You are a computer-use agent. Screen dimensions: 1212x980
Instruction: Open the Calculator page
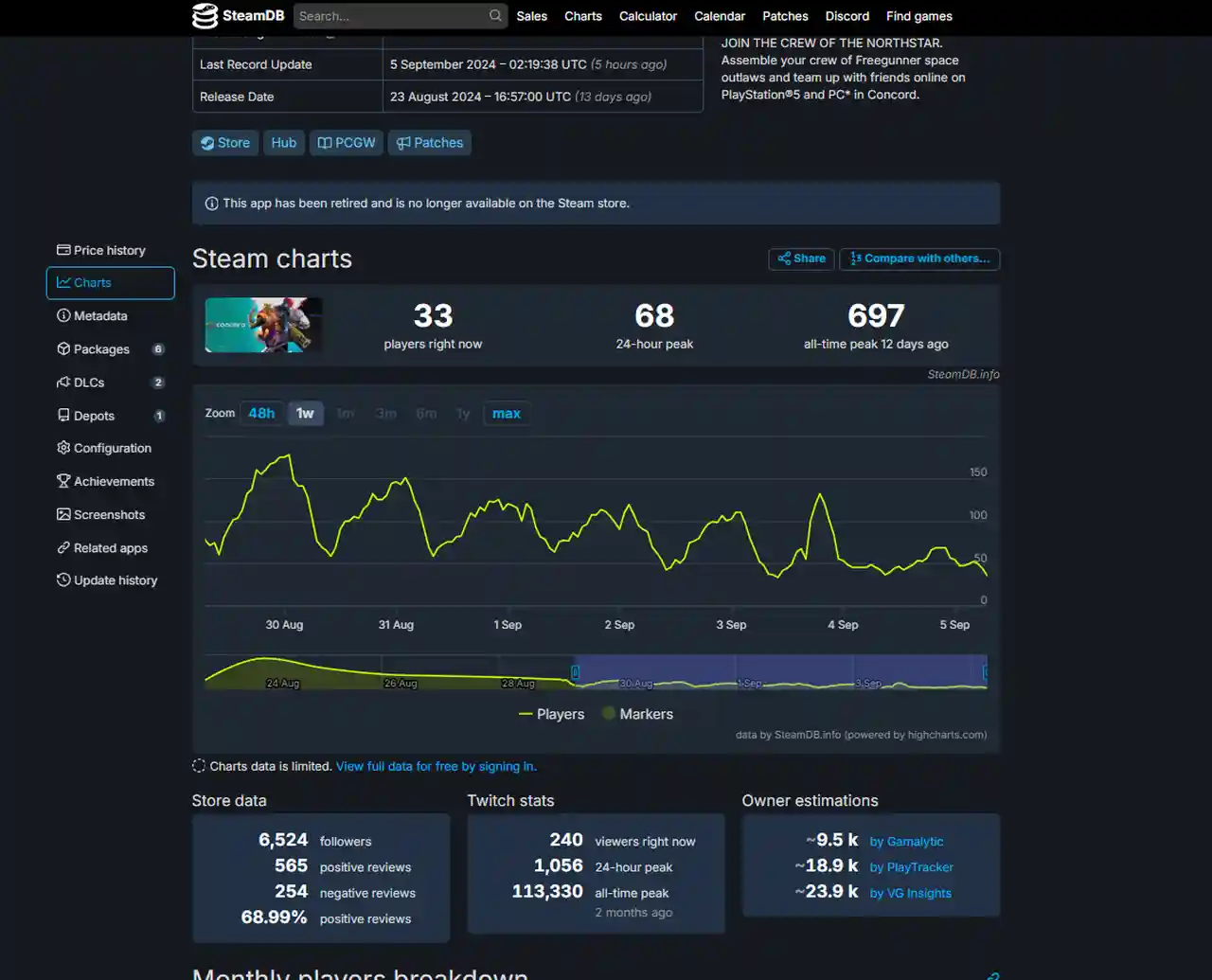tap(648, 16)
